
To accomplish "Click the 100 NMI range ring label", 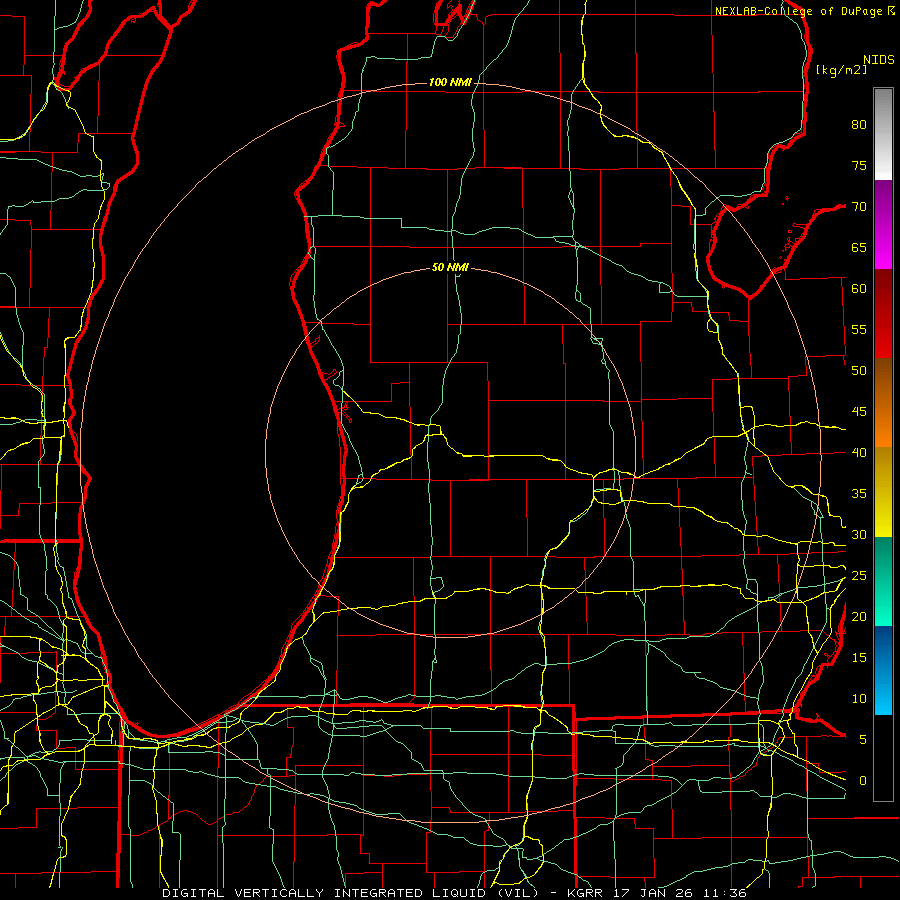I will point(450,83).
